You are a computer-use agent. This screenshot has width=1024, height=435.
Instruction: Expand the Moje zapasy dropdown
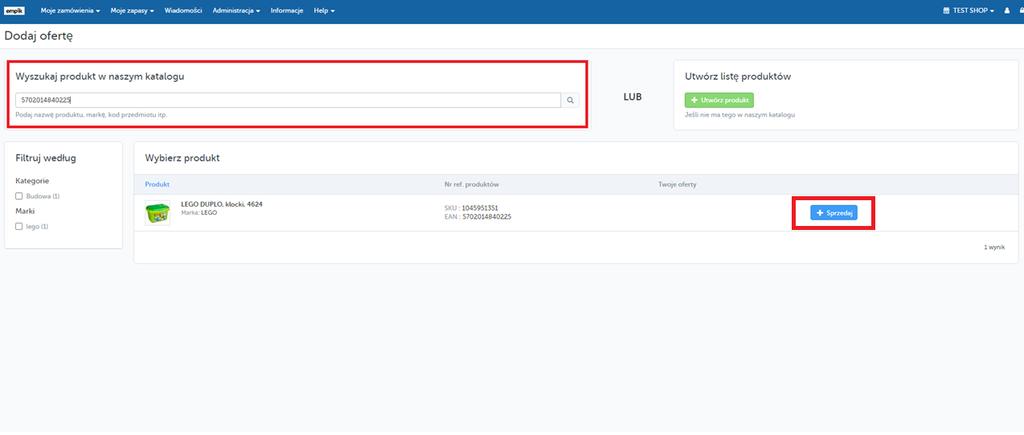pos(133,11)
